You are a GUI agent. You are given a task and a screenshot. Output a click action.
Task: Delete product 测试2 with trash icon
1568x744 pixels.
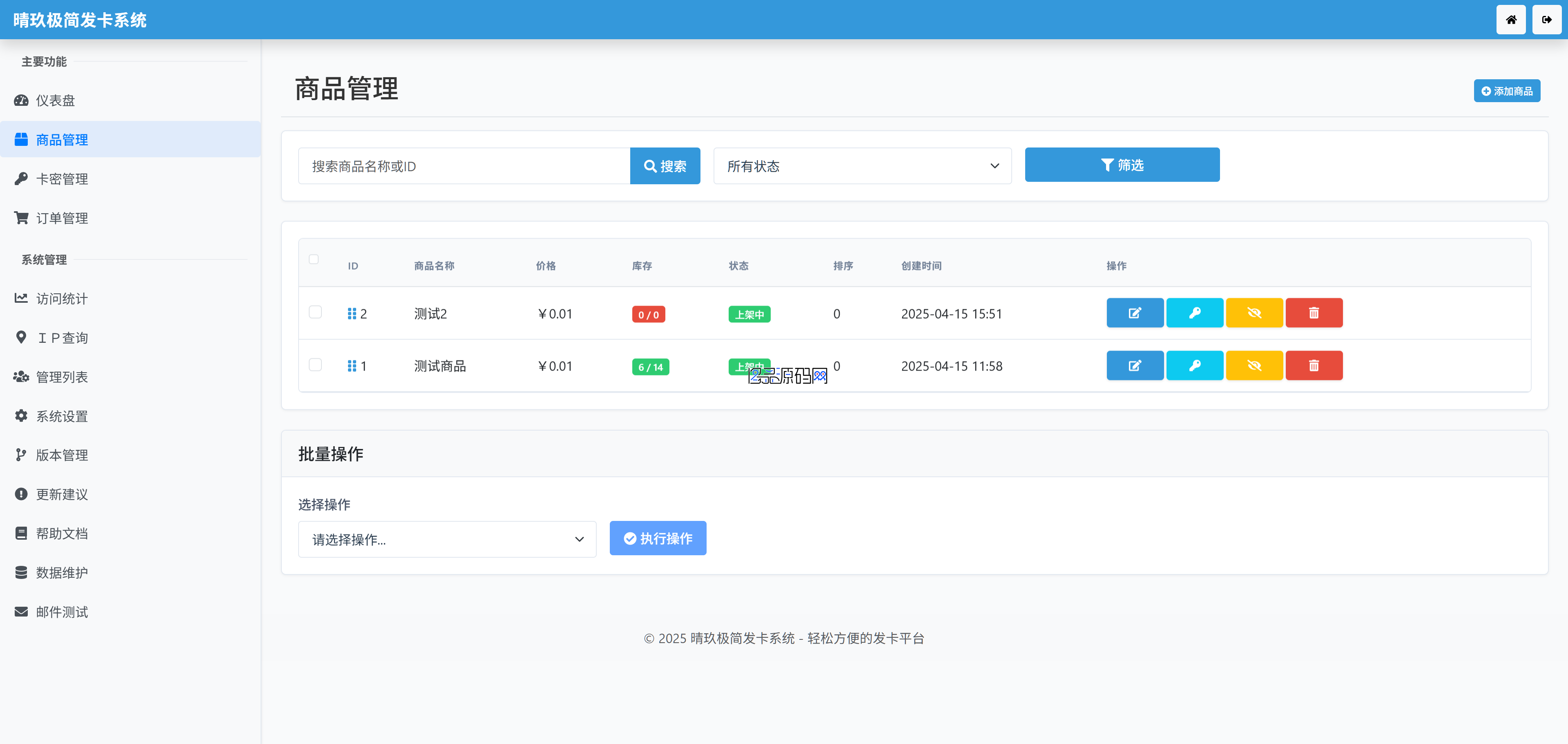(x=1314, y=313)
